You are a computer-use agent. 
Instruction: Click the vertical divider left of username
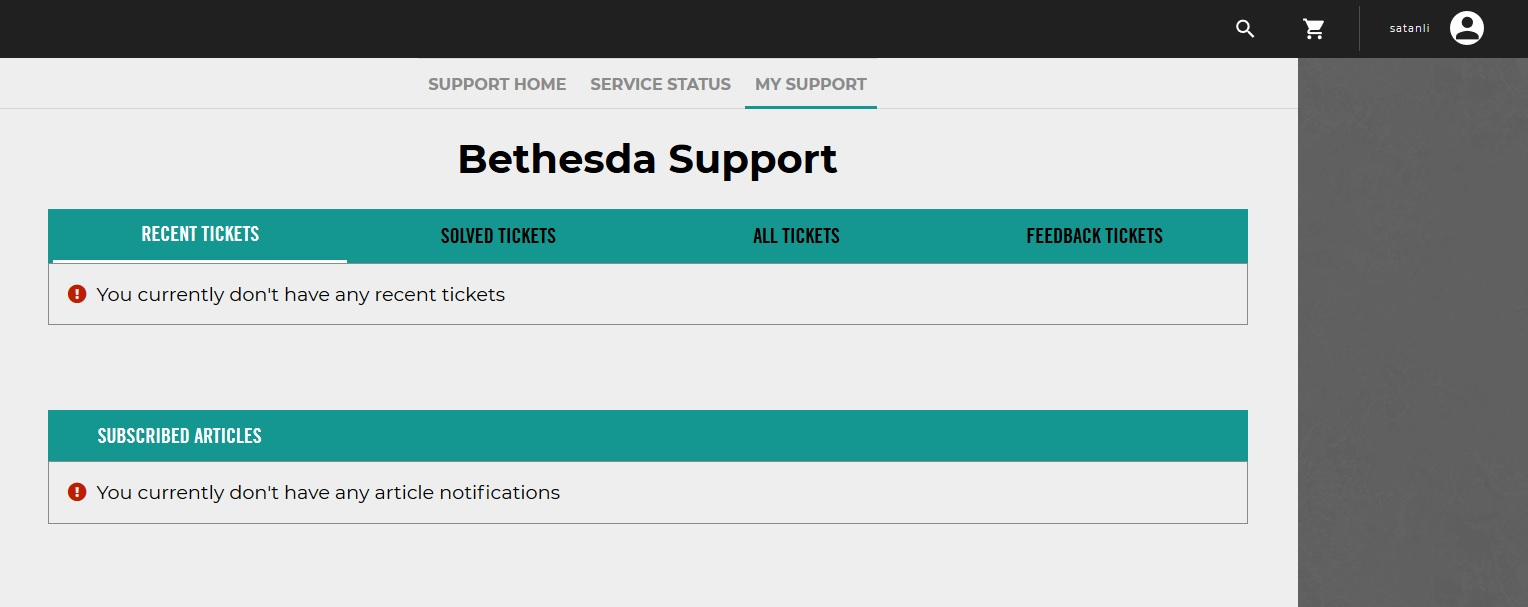point(1359,28)
